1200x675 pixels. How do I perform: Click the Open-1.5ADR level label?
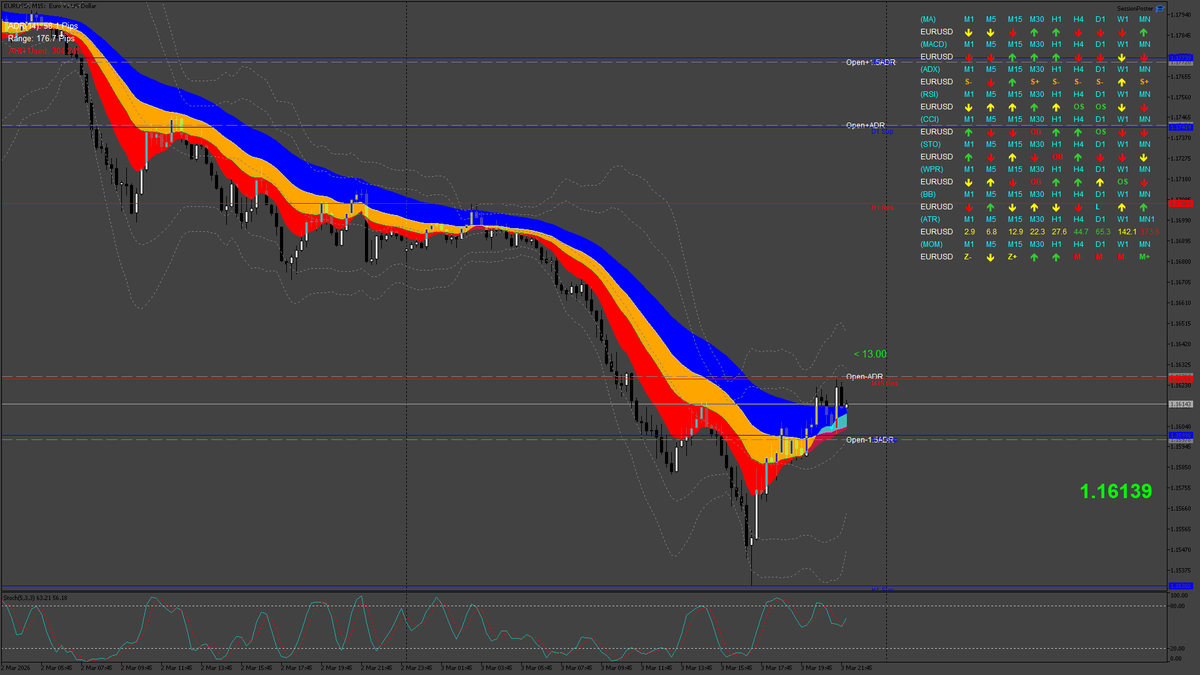[x=870, y=440]
